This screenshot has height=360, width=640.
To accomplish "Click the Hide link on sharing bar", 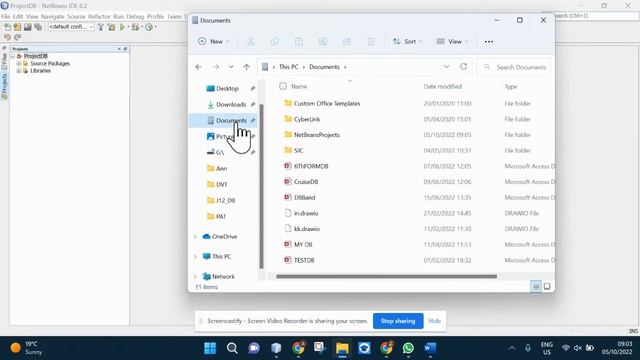I will (434, 321).
